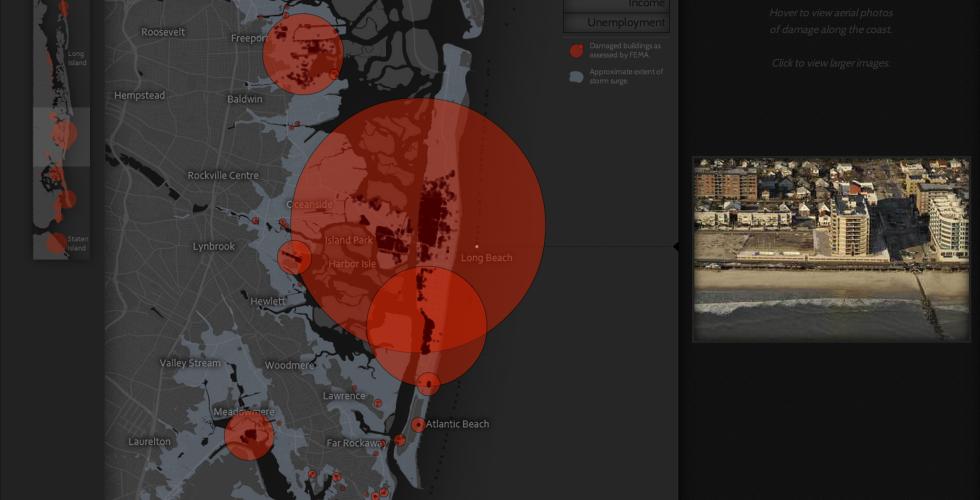The height and width of the screenshot is (500, 980).
Task: Click the Lynbrook map label
Action: [x=214, y=247]
